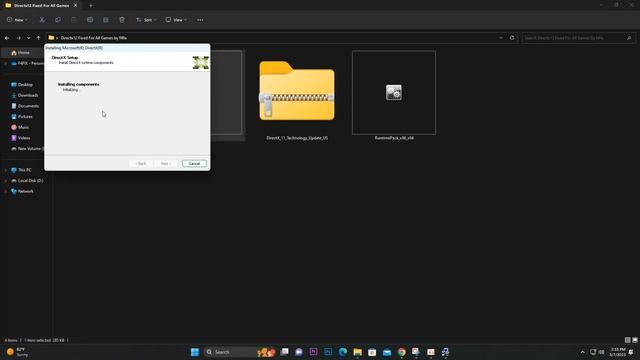Open Premiere Pro from the taskbar
640x360 pixels.
point(313,352)
